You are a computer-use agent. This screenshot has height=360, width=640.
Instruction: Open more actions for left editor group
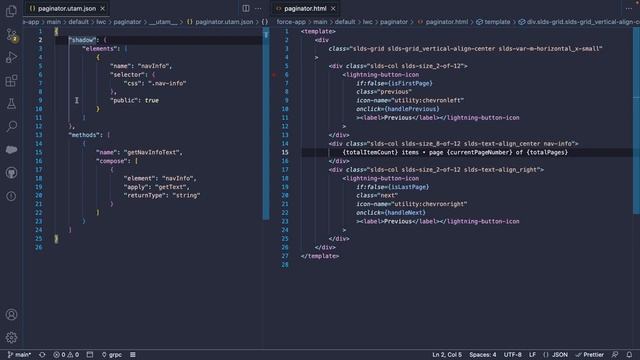pyautogui.click(x=258, y=8)
